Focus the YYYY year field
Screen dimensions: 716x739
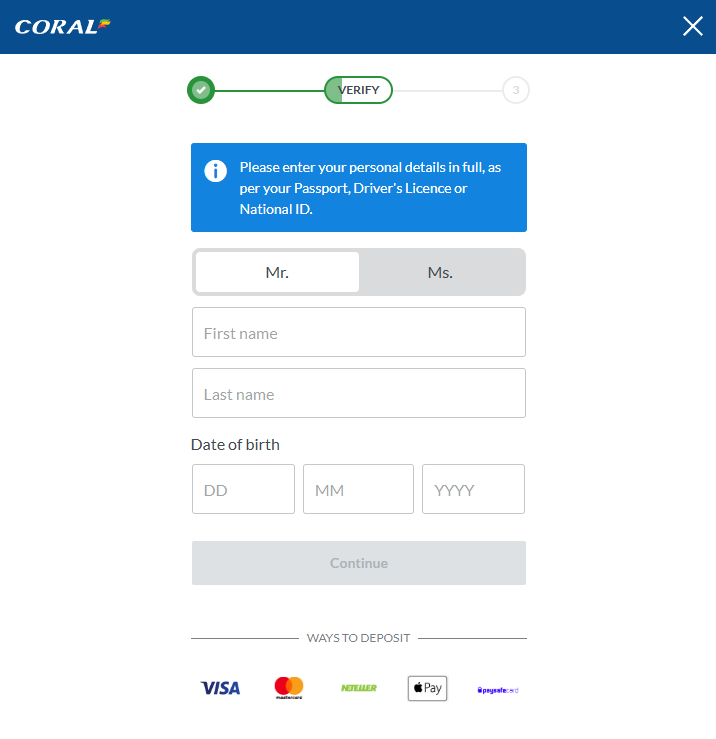(473, 490)
